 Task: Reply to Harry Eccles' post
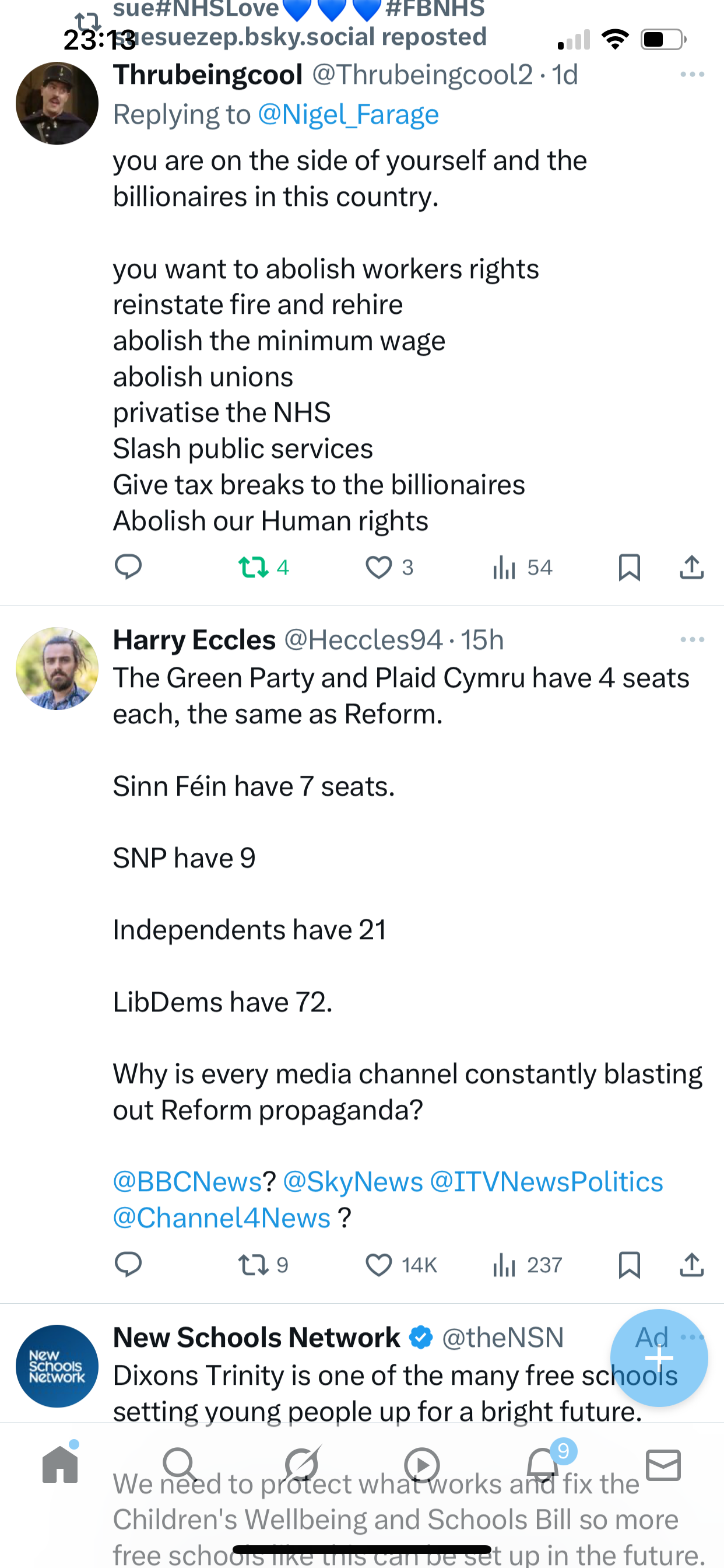click(x=128, y=1265)
